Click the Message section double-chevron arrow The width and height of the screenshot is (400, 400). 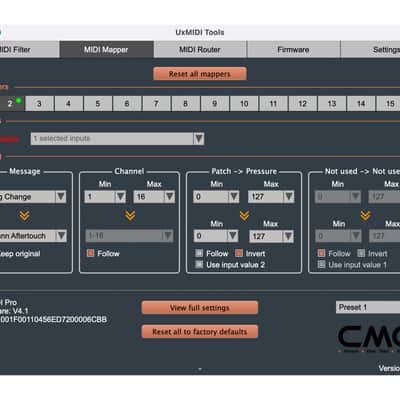point(24,216)
